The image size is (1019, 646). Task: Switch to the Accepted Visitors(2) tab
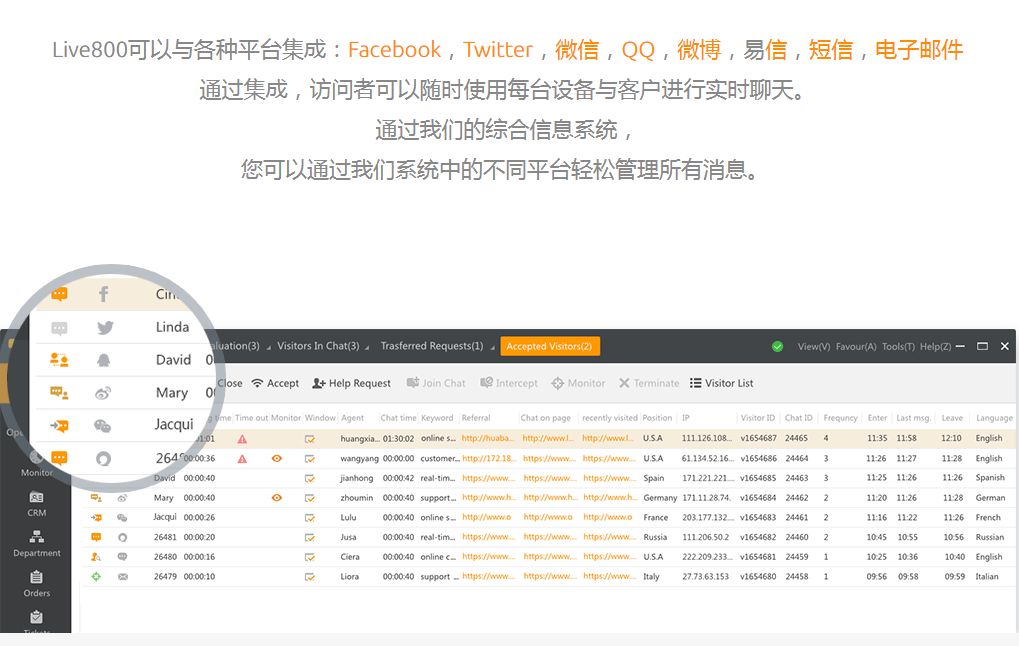[x=549, y=345]
